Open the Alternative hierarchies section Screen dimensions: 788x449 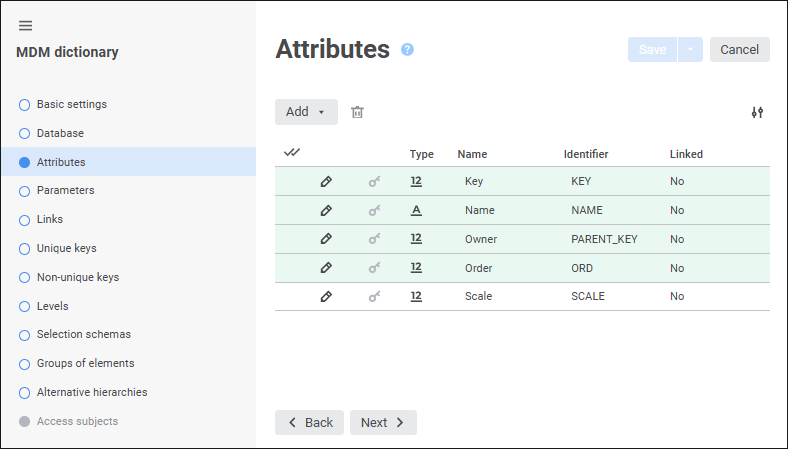[x=92, y=392]
